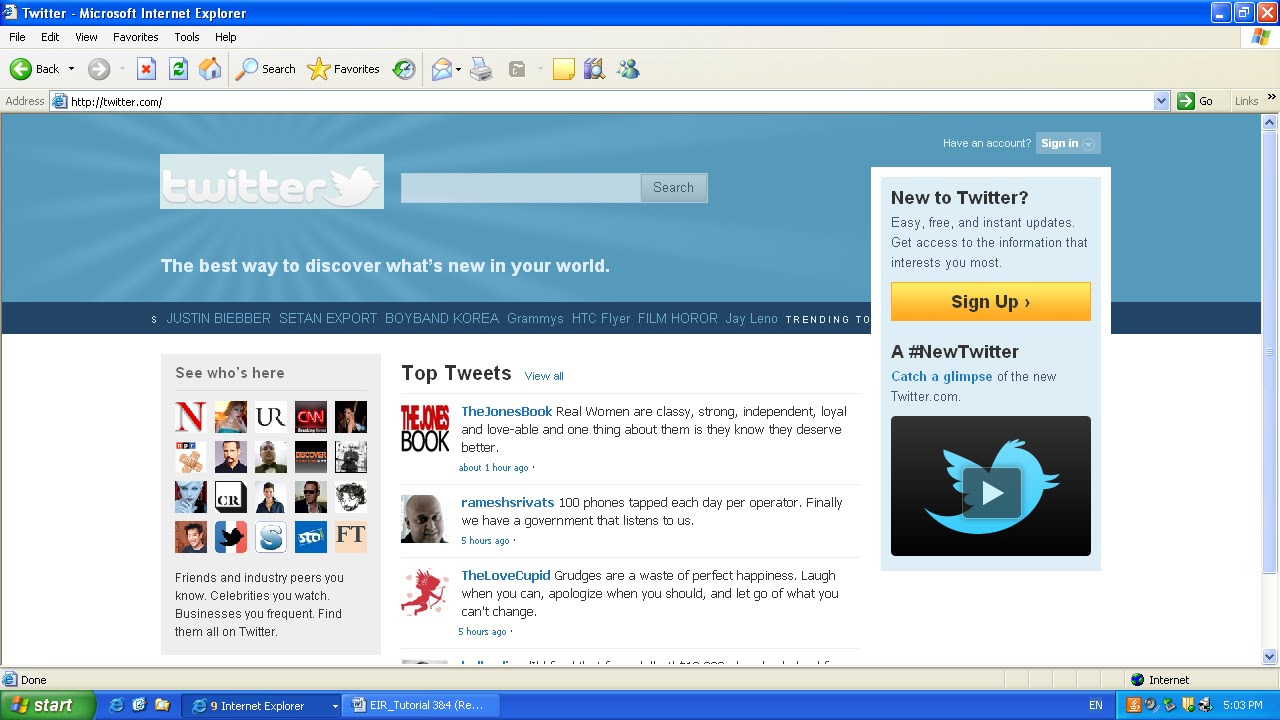Select the BOYBAND KOREA trending topic
1280x720 pixels.
(442, 319)
